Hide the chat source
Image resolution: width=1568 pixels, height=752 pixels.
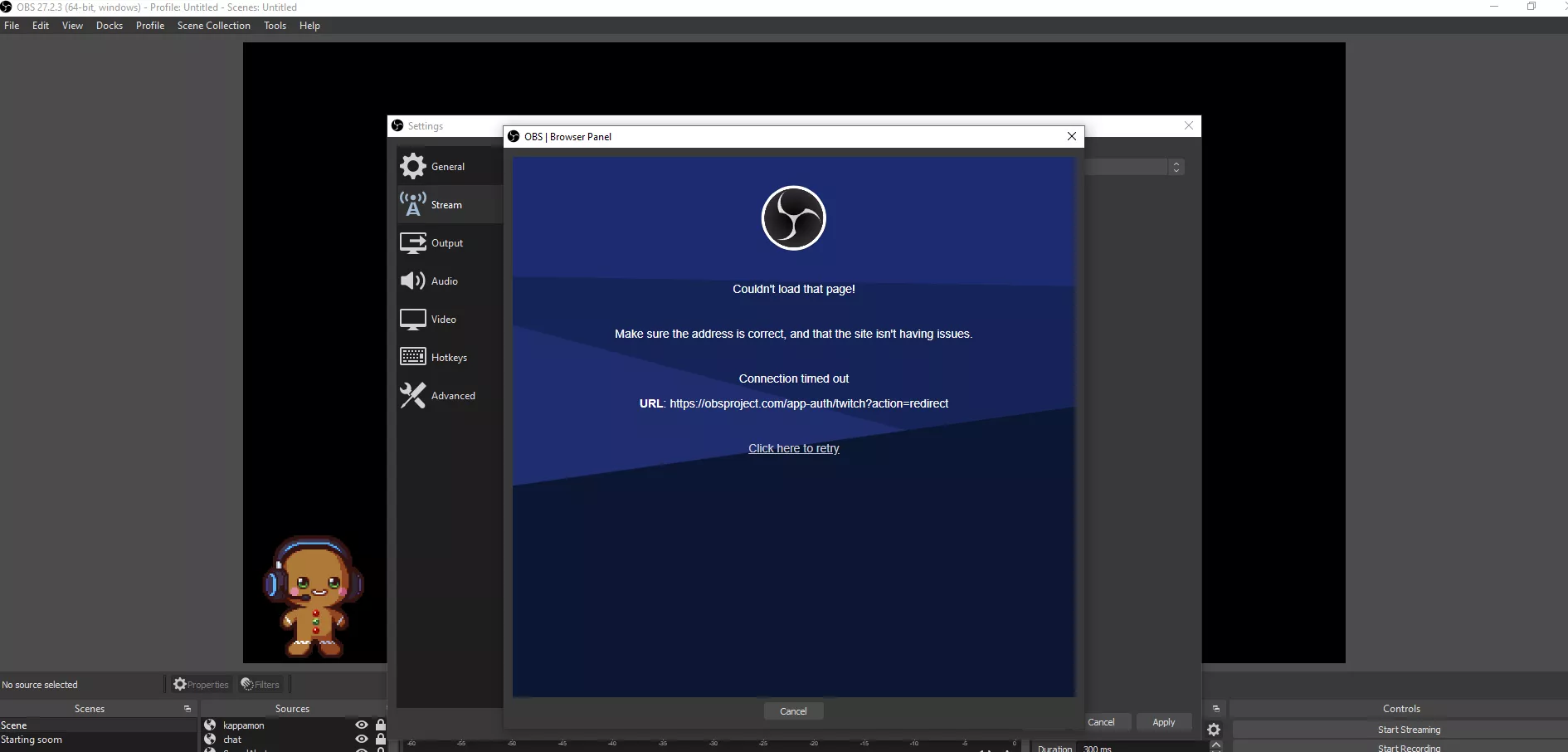[x=360, y=739]
